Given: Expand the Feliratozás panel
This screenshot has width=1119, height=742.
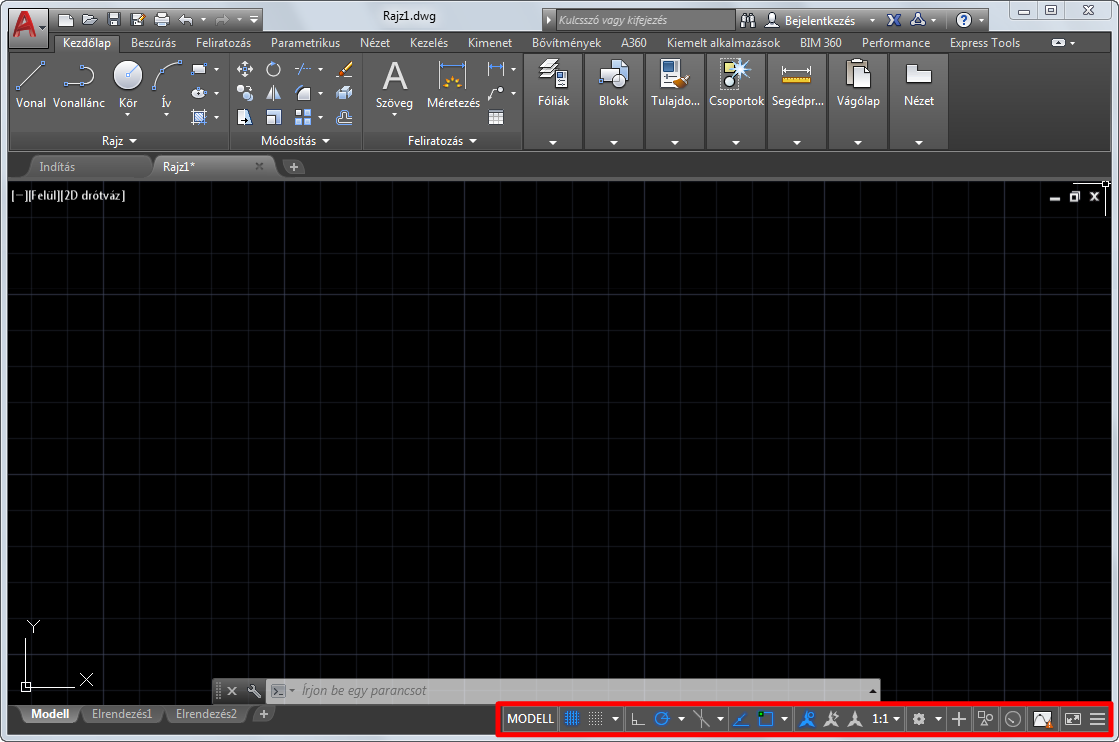Looking at the screenshot, I should click(442, 141).
